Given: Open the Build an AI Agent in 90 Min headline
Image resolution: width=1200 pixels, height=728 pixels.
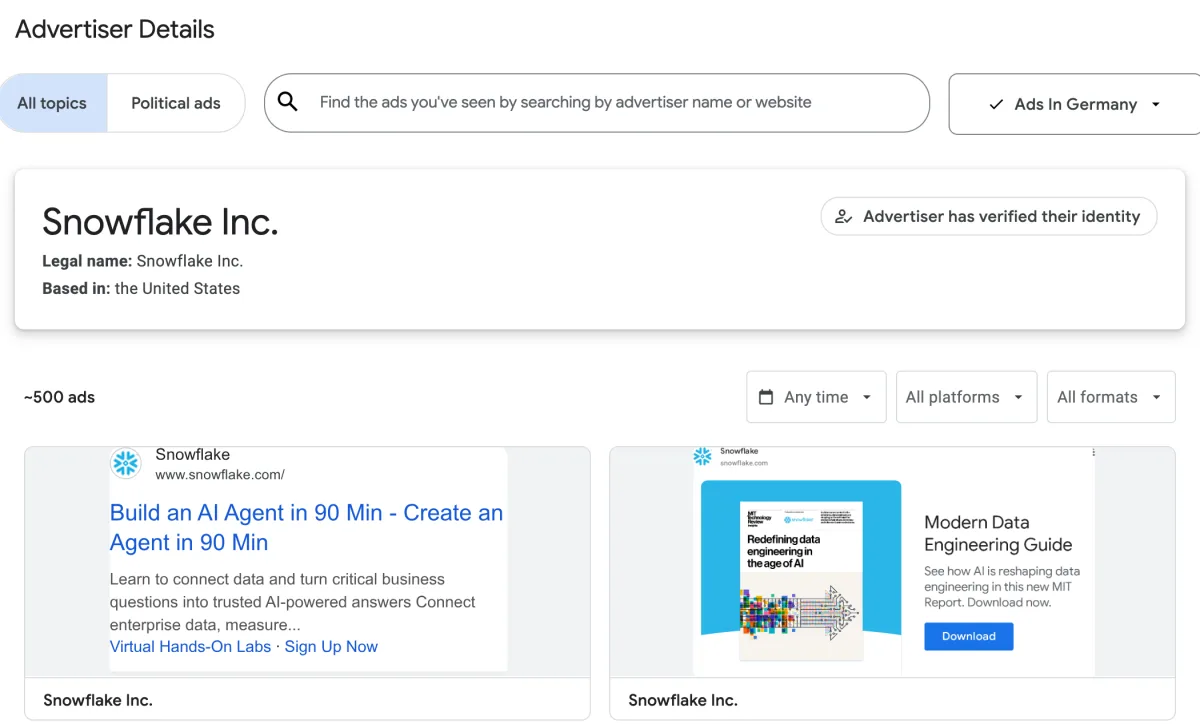Looking at the screenshot, I should tap(306, 528).
